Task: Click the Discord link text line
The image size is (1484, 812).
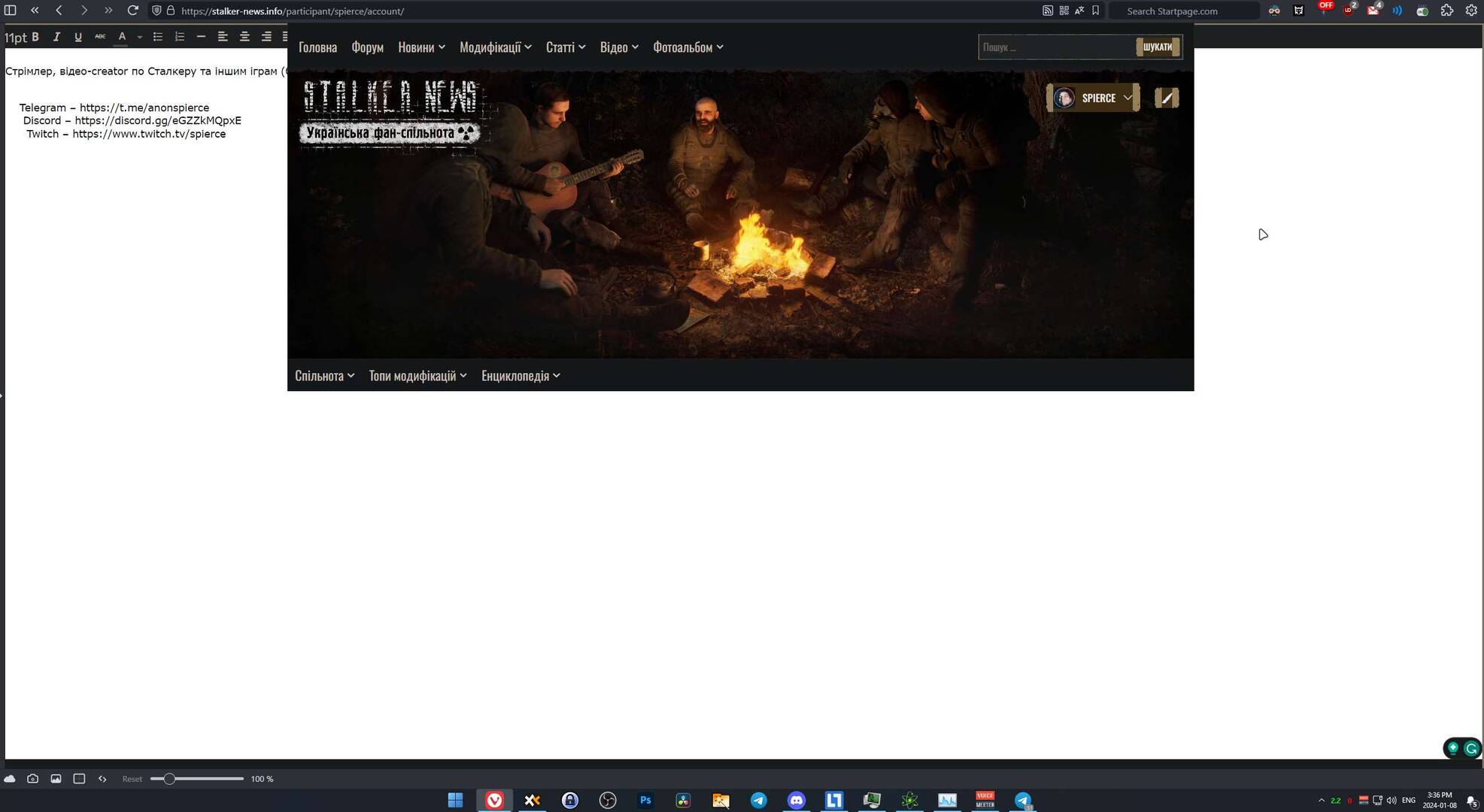Action: coord(132,120)
